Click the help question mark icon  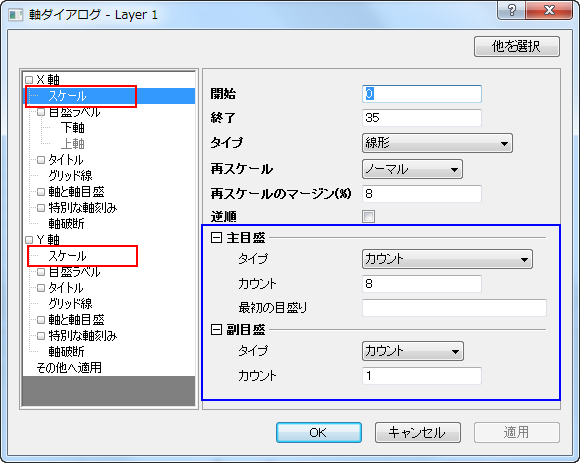coord(512,10)
